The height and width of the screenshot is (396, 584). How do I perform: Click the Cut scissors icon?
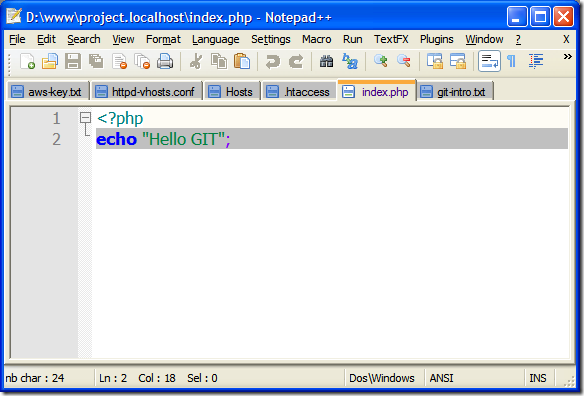coord(196,61)
